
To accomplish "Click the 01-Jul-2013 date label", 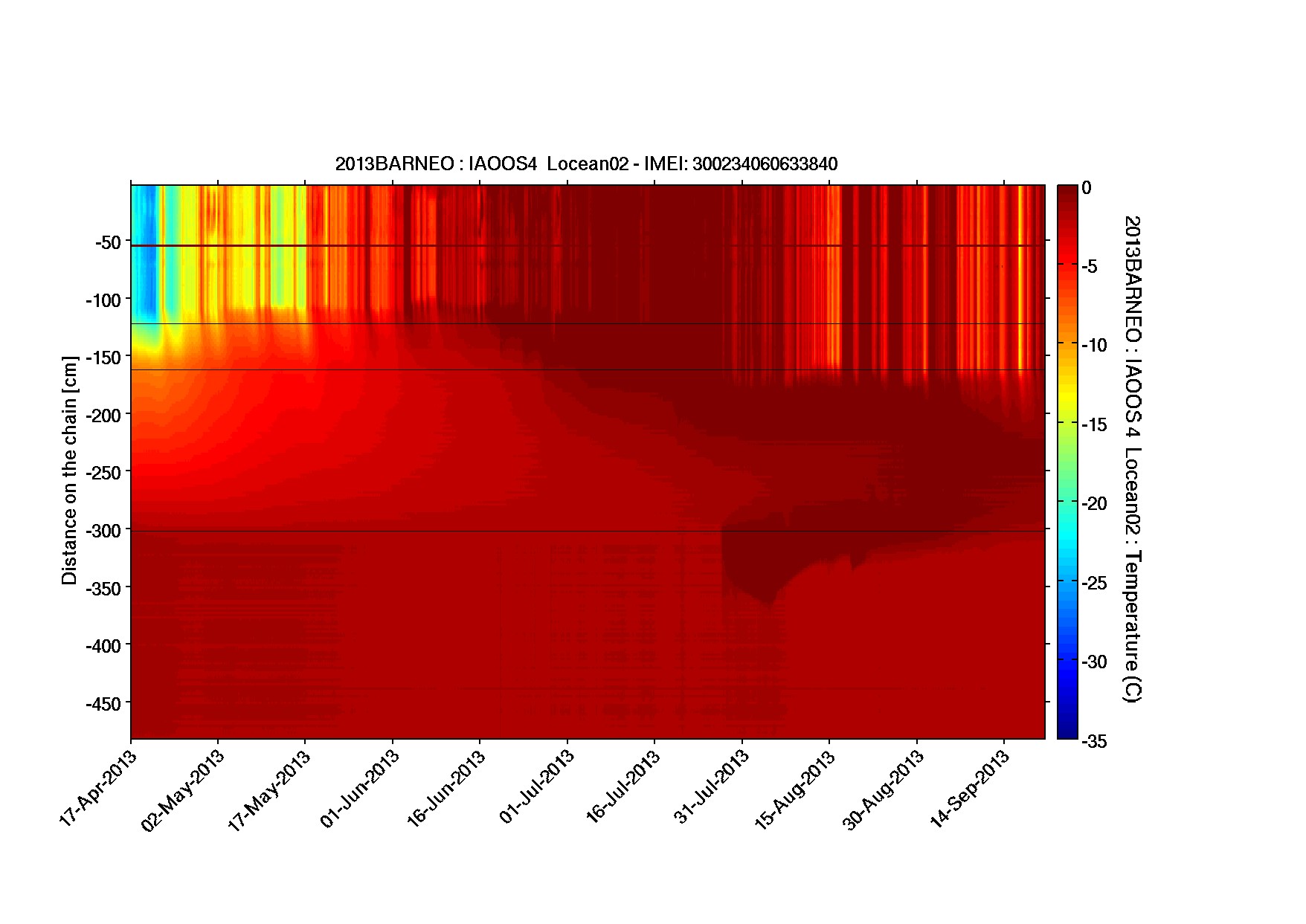I will (x=537, y=787).
